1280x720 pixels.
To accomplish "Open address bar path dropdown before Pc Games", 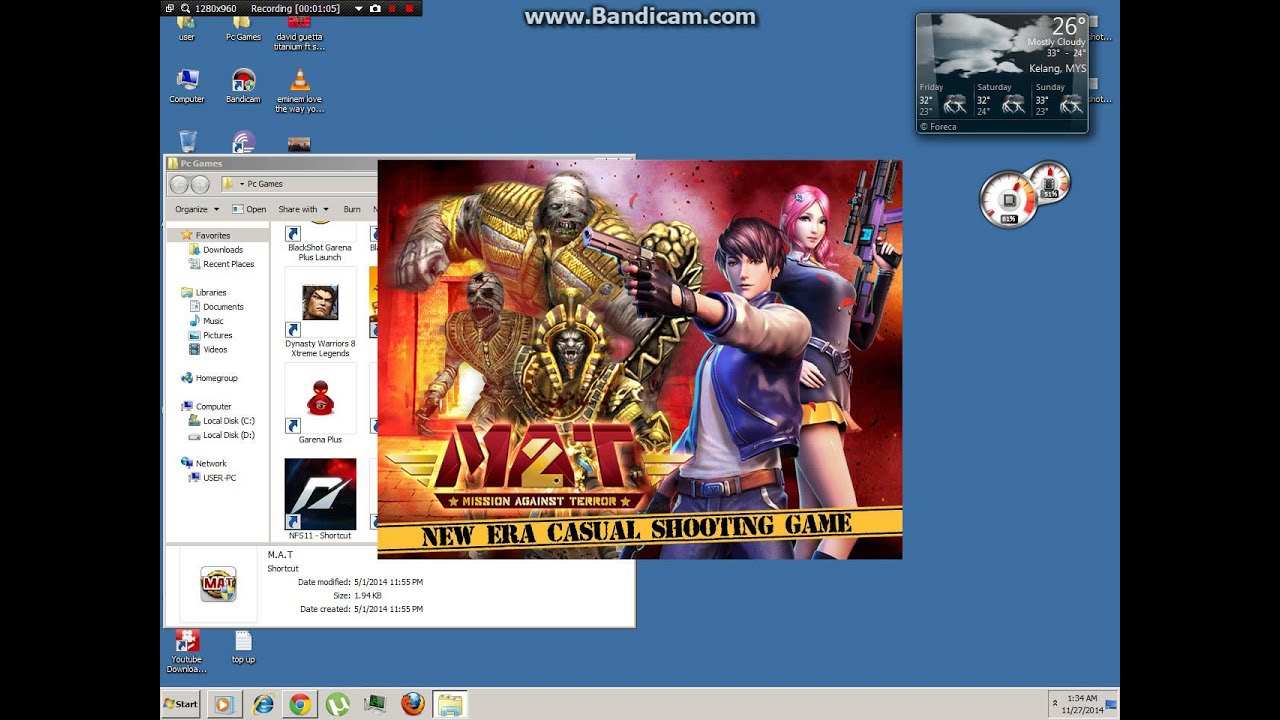I will [241, 184].
